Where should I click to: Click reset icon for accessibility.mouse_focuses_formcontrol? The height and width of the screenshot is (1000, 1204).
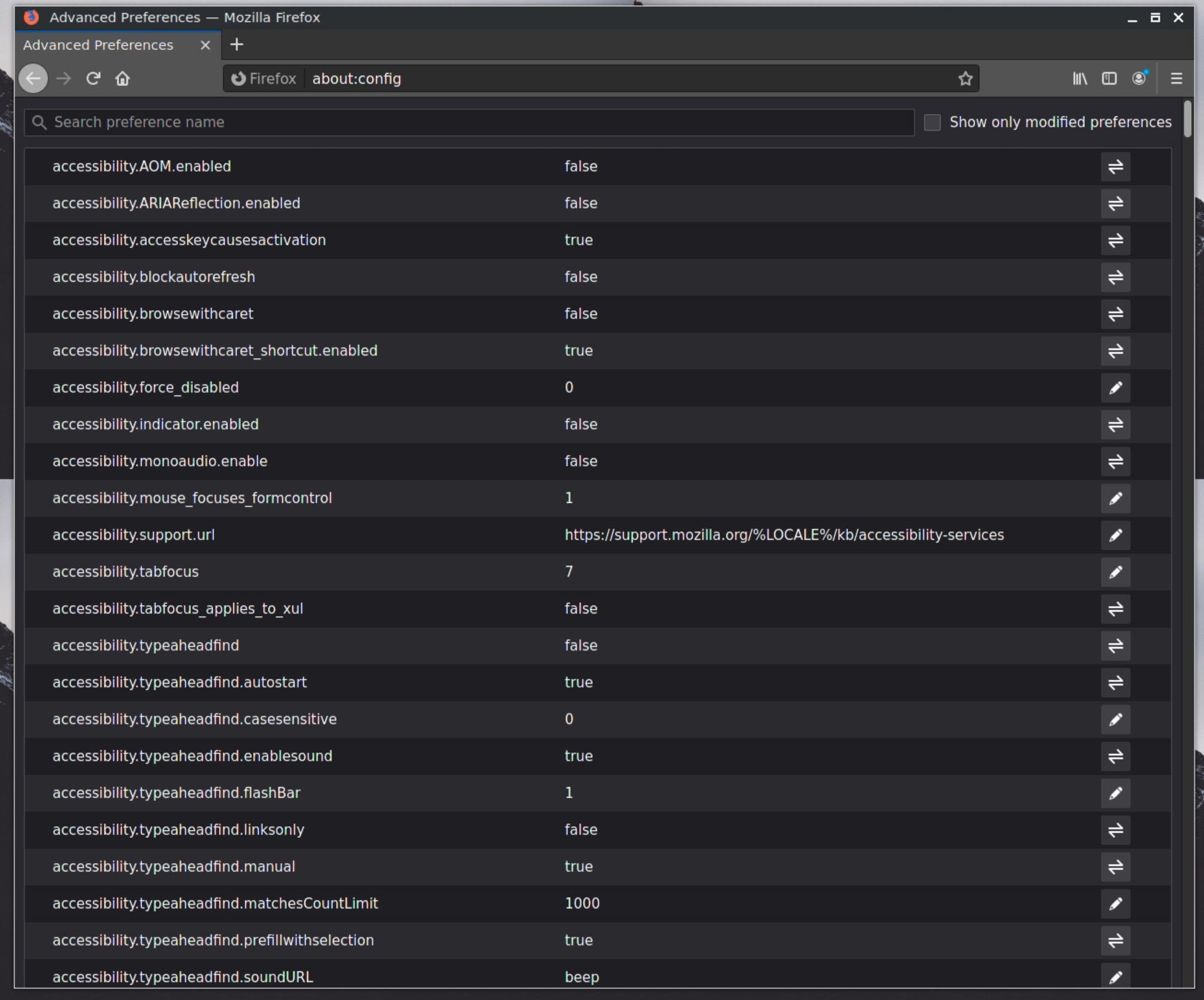1117,498
